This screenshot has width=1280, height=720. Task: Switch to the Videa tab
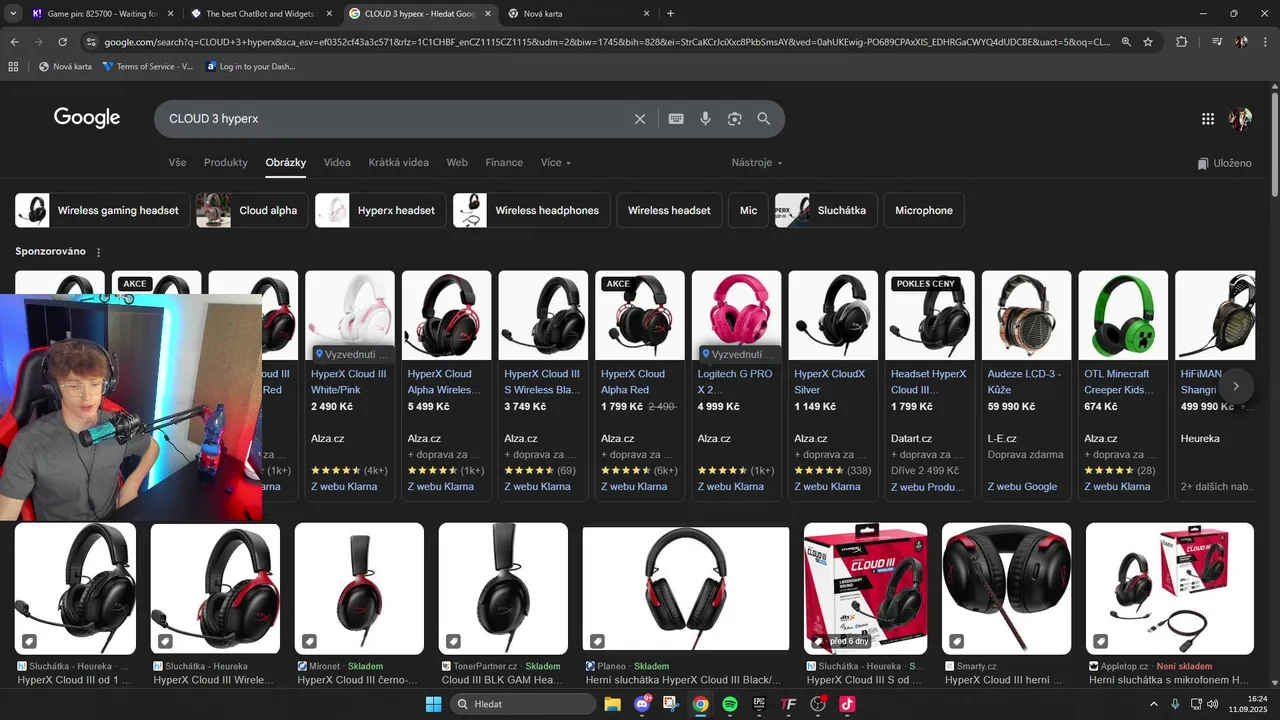[337, 162]
